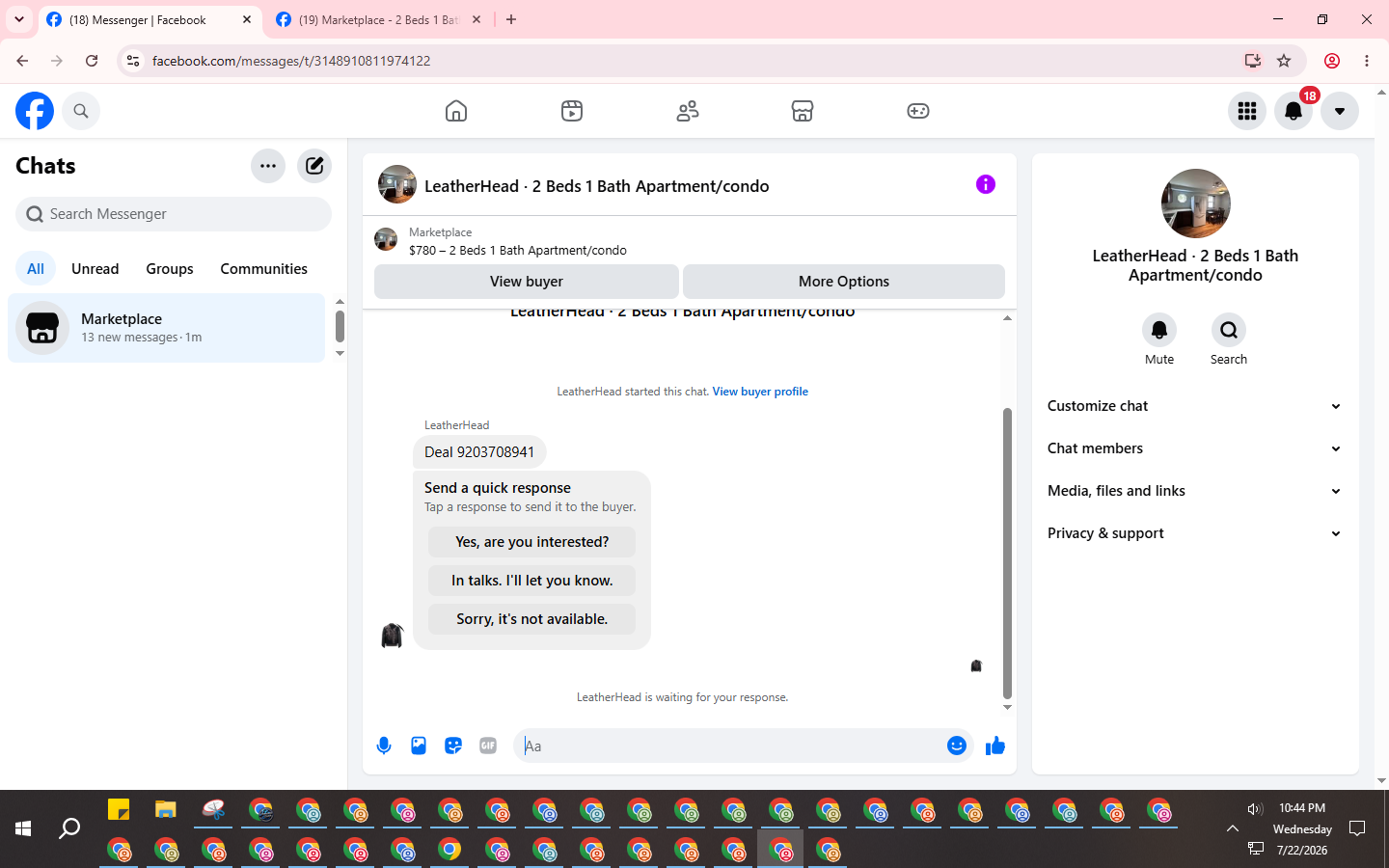Open the Marketplace conversation with 13 new messages
Image resolution: width=1389 pixels, height=868 pixels.
point(167,328)
